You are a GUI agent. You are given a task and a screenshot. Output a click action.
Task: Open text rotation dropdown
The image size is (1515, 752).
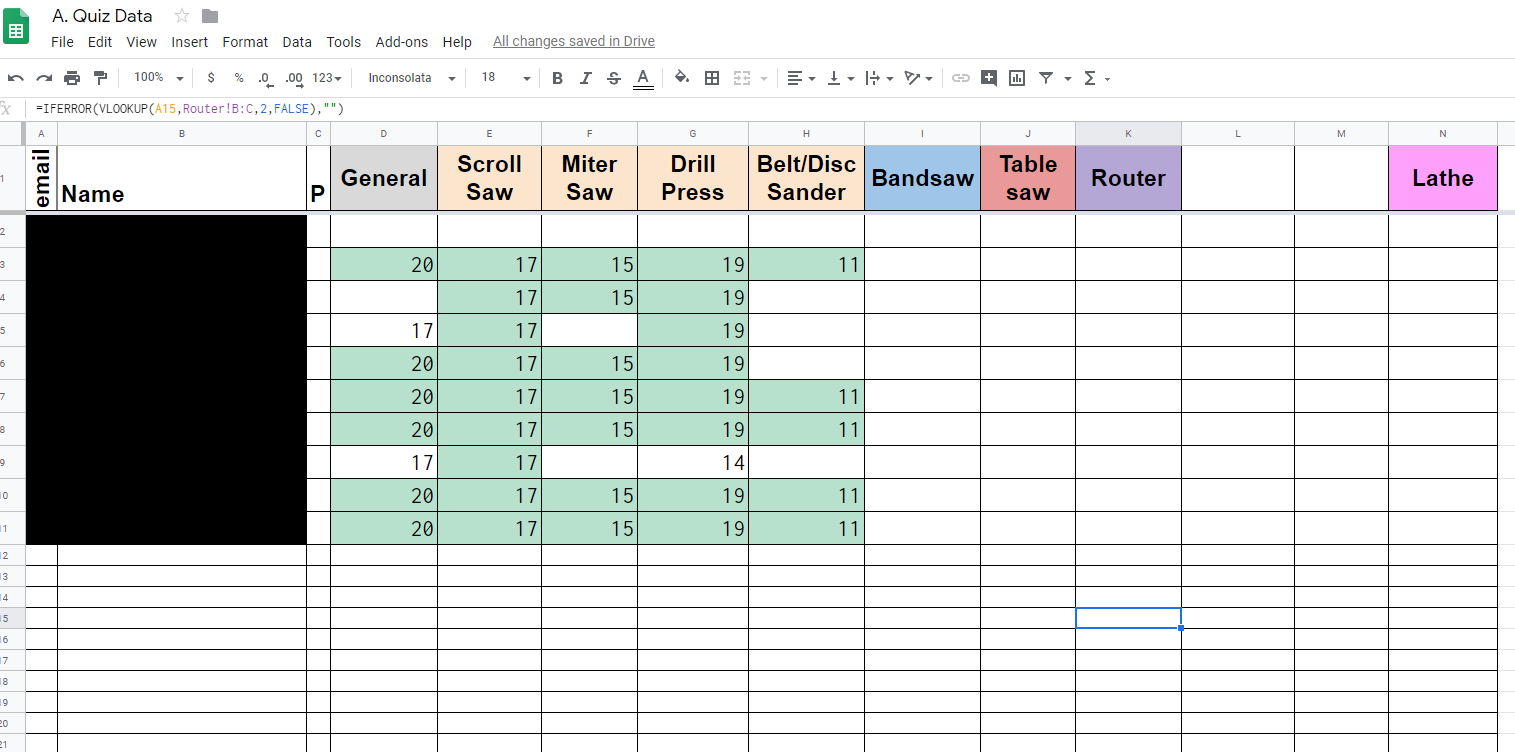coord(918,78)
